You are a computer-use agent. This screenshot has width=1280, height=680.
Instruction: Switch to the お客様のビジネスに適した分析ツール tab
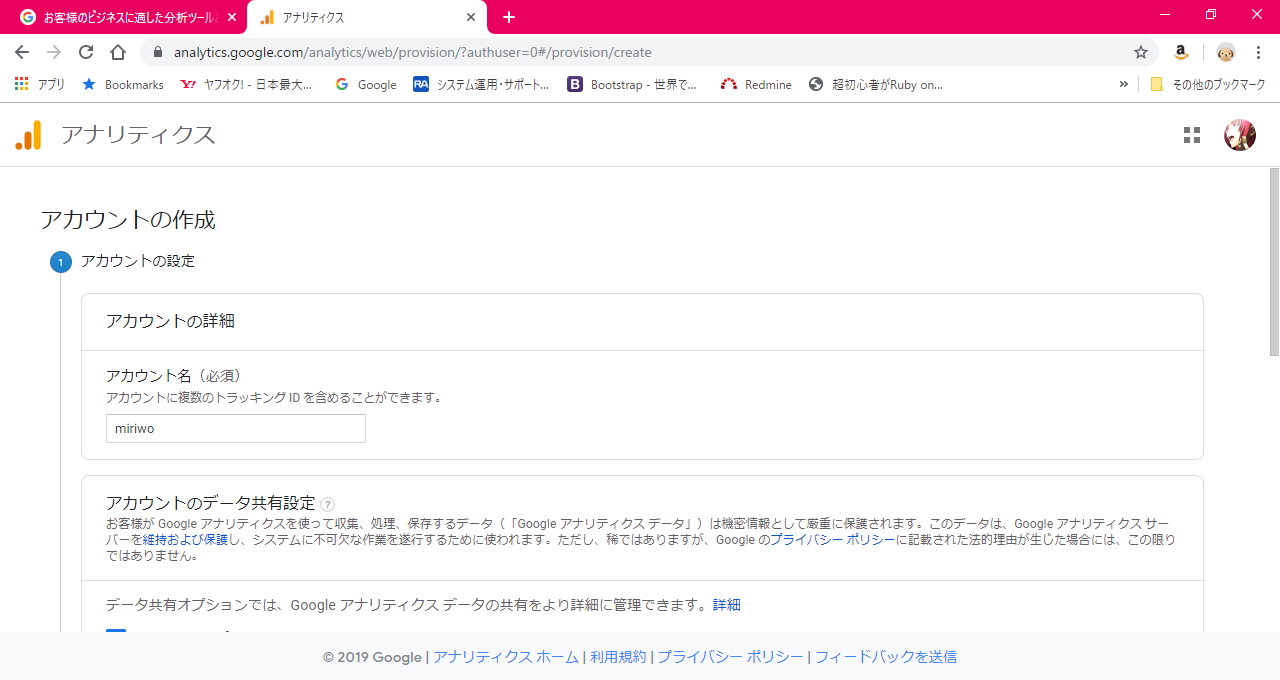tap(120, 16)
